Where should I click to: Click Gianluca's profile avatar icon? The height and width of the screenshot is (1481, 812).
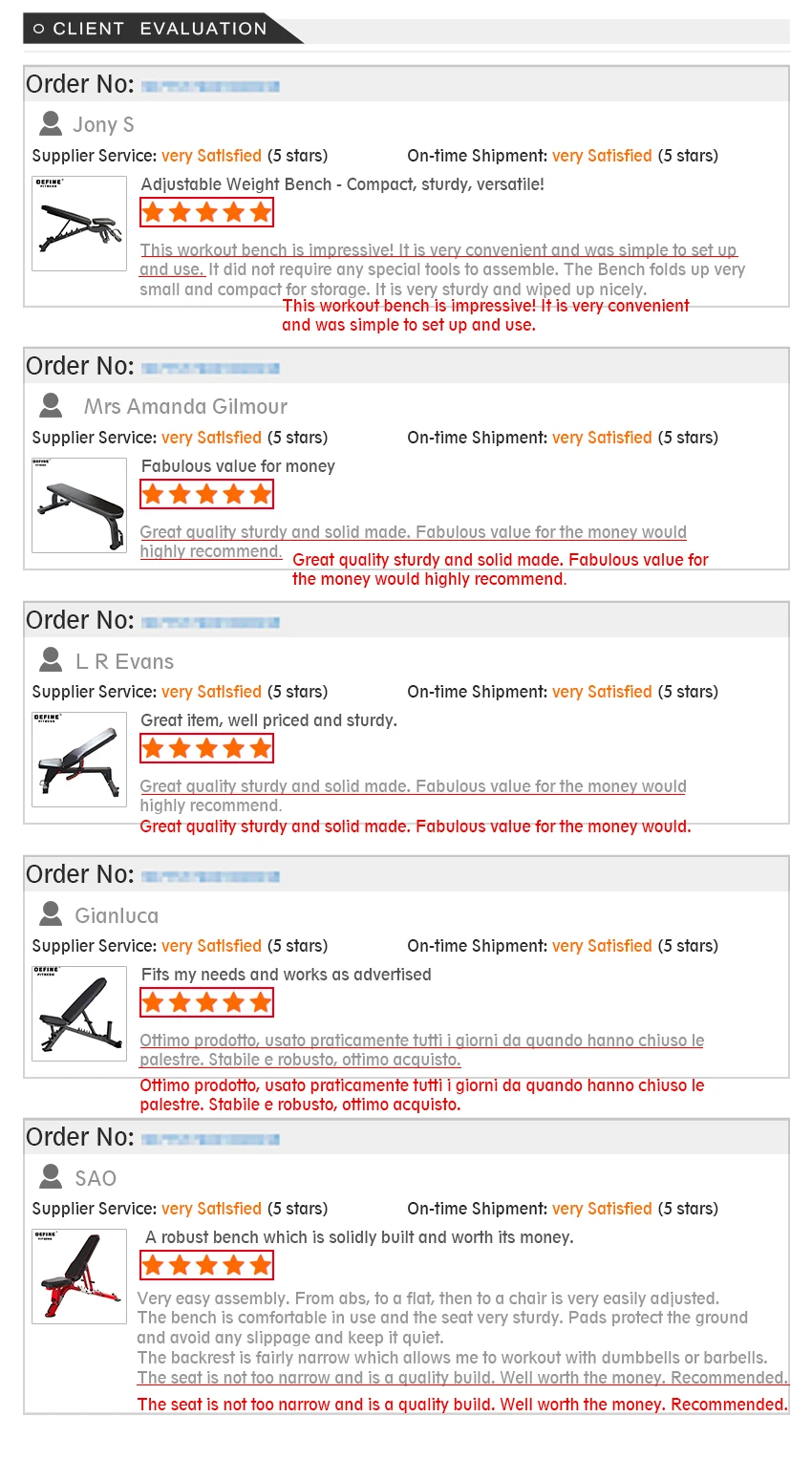[51, 914]
